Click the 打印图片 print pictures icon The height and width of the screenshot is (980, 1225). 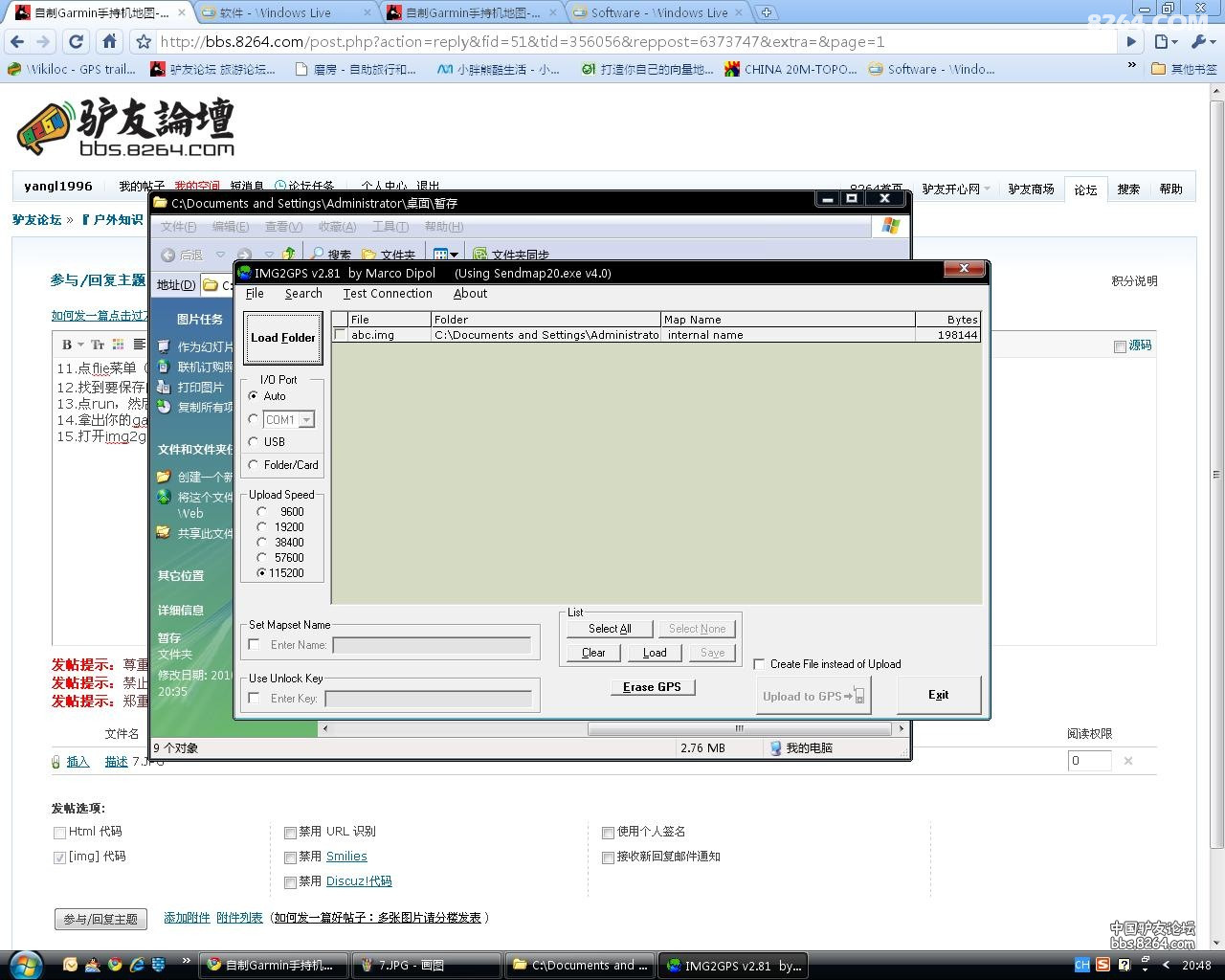point(164,387)
